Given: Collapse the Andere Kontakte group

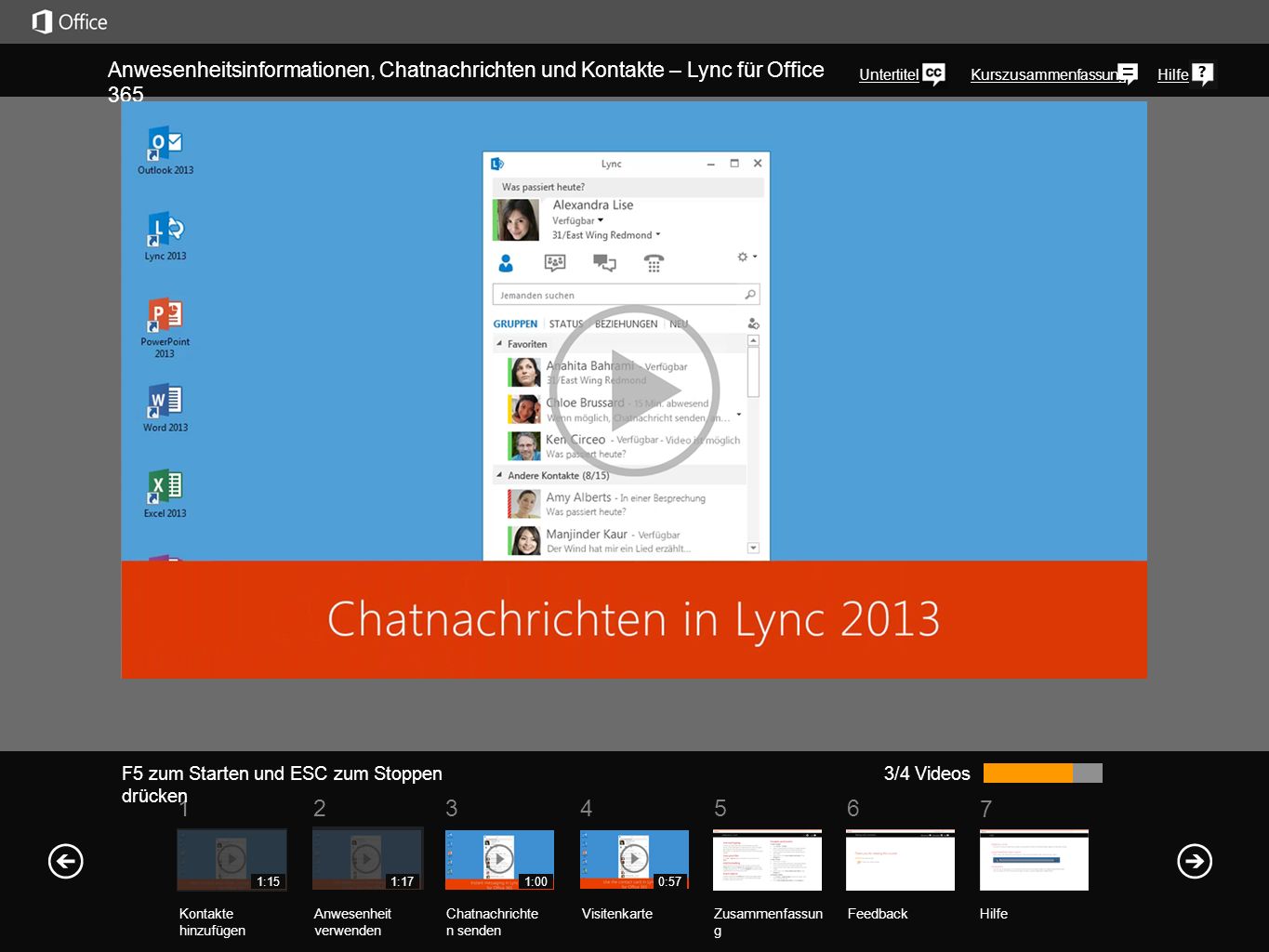Looking at the screenshot, I should coord(499,475).
